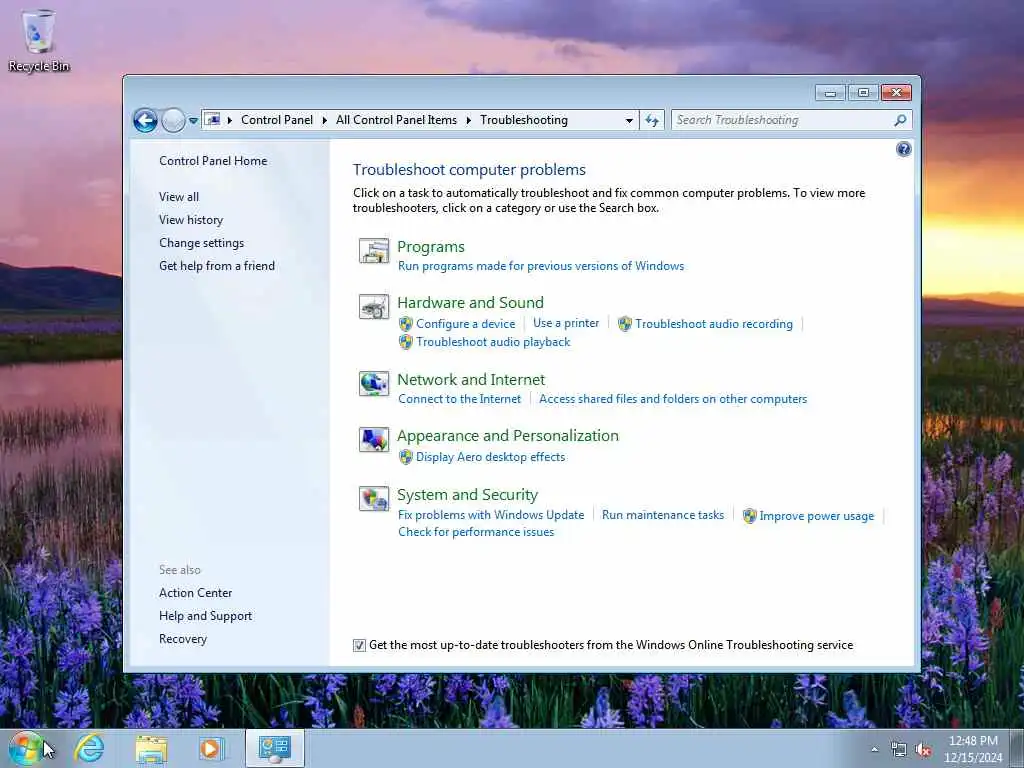Click the search magnifier icon
1024x768 pixels.
pyautogui.click(x=900, y=120)
